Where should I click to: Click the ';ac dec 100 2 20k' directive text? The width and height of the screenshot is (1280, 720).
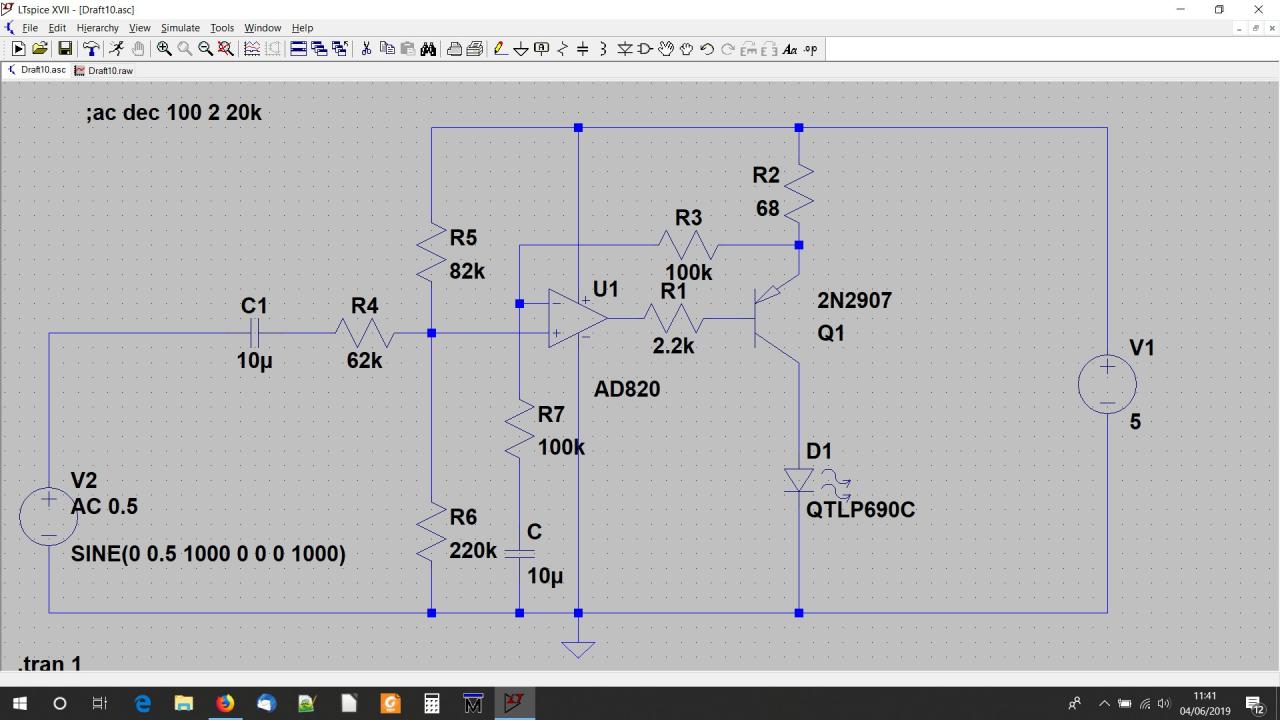[174, 113]
